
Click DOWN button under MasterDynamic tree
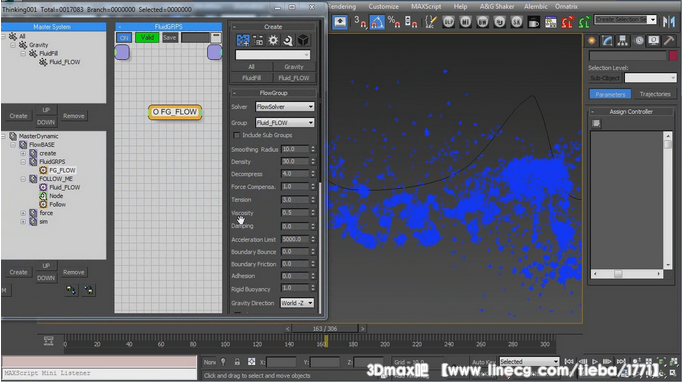[x=46, y=278]
